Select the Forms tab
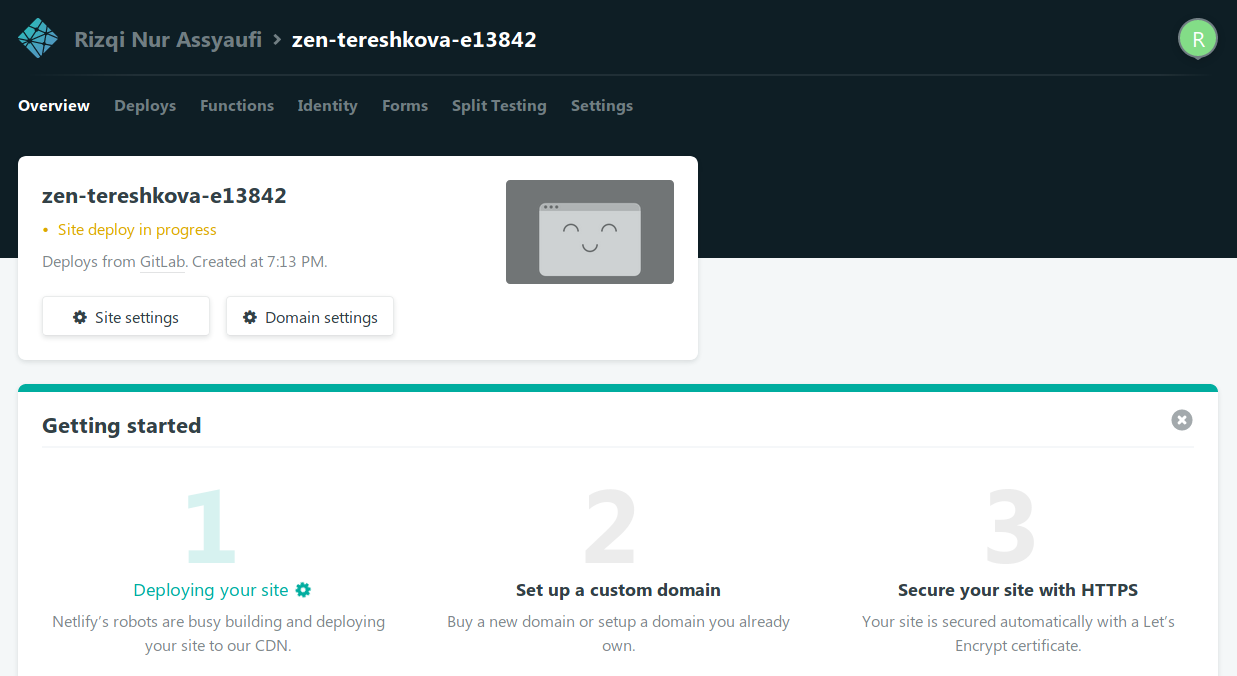The width and height of the screenshot is (1237, 676). tap(405, 106)
